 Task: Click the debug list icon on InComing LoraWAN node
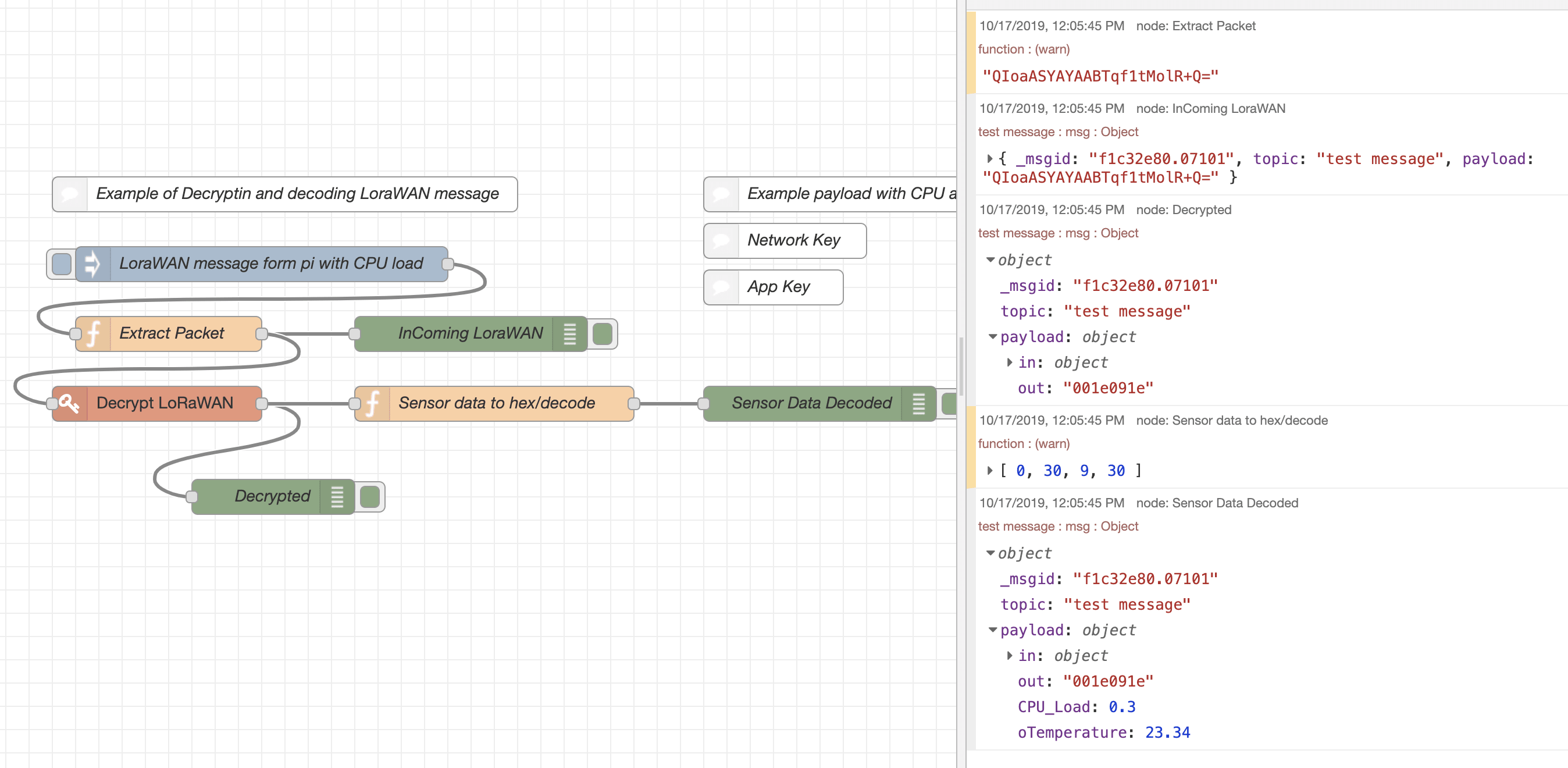pyautogui.click(x=569, y=333)
